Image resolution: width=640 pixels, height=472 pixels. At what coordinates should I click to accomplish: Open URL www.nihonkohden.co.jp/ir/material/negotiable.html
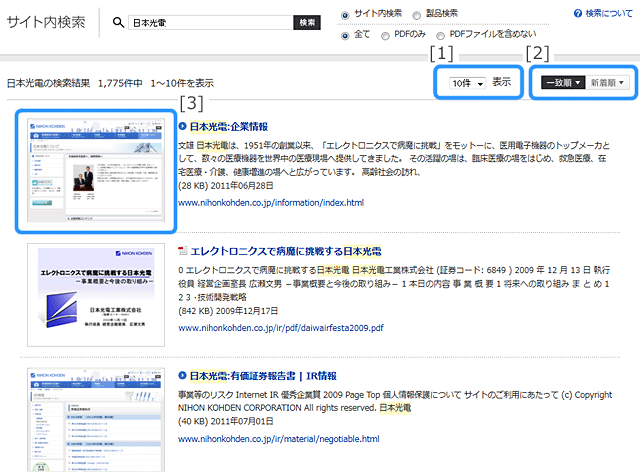pos(279,439)
